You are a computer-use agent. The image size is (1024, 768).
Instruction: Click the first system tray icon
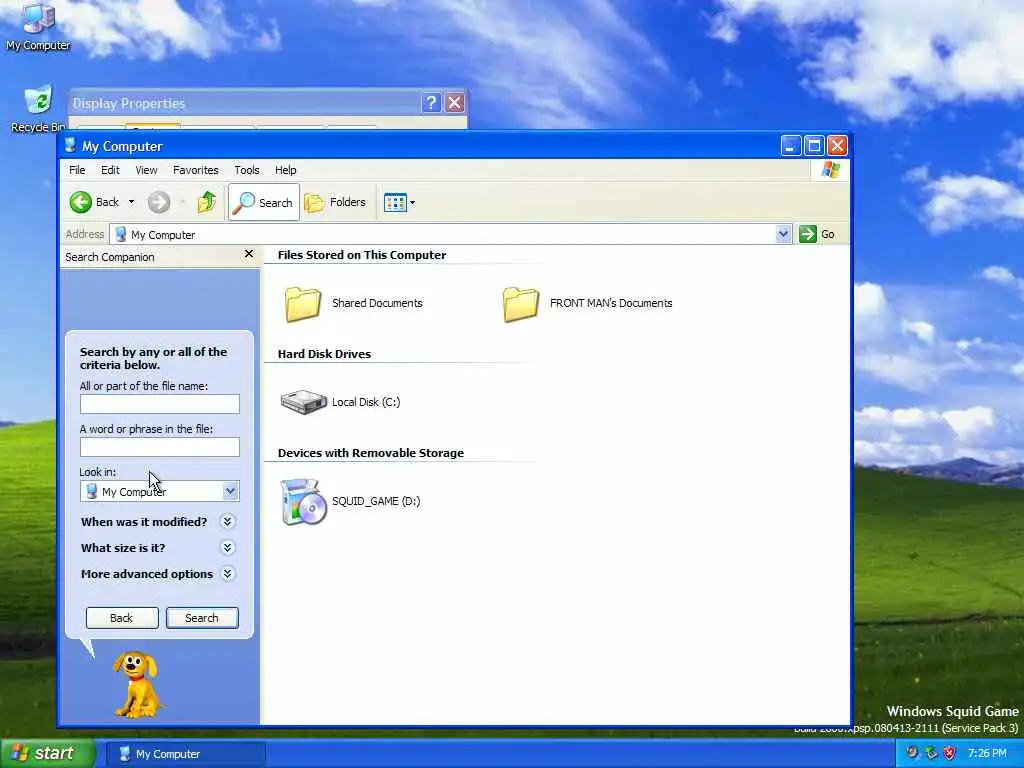pos(912,754)
